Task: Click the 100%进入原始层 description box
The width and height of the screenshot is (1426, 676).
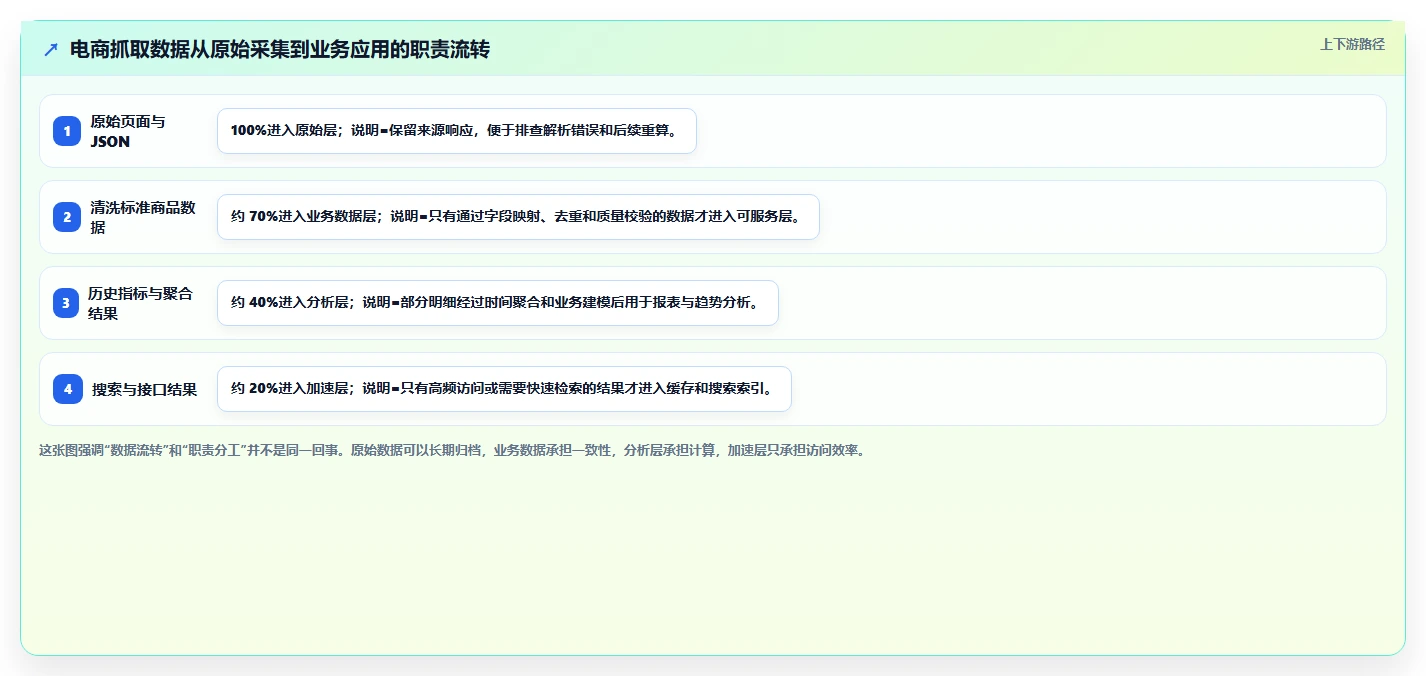Action: (456, 131)
